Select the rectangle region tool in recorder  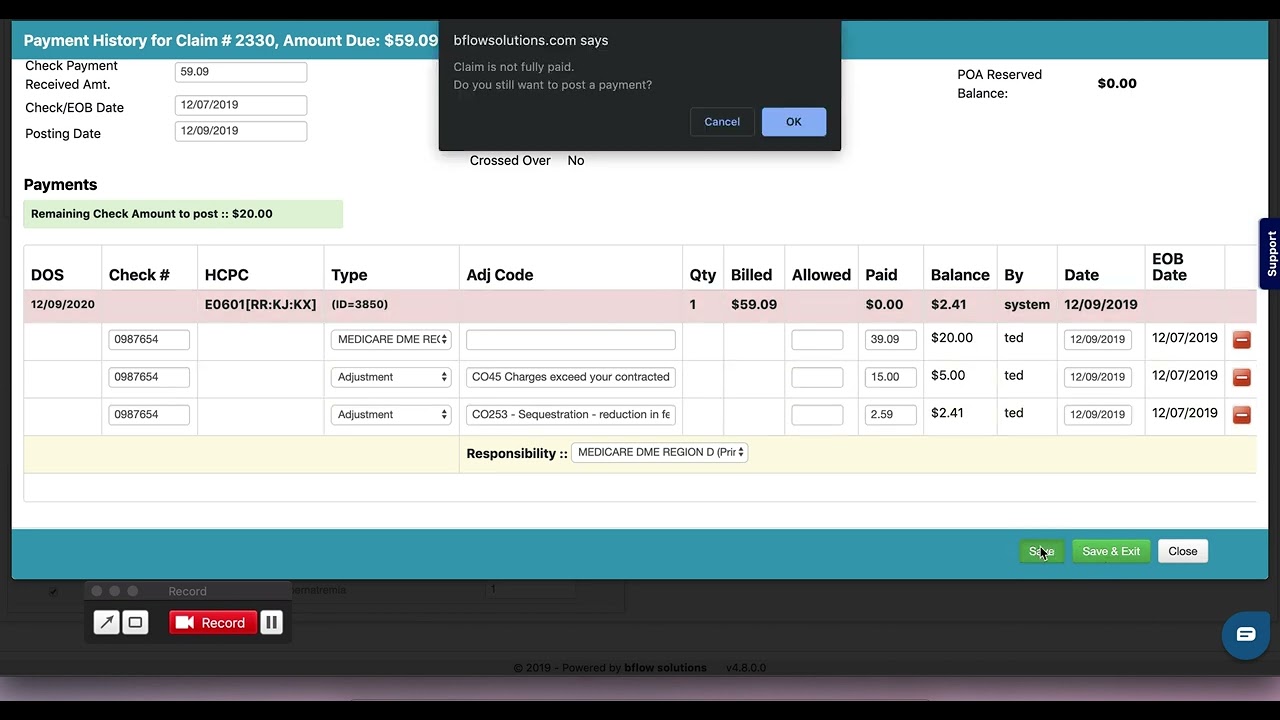coord(135,622)
